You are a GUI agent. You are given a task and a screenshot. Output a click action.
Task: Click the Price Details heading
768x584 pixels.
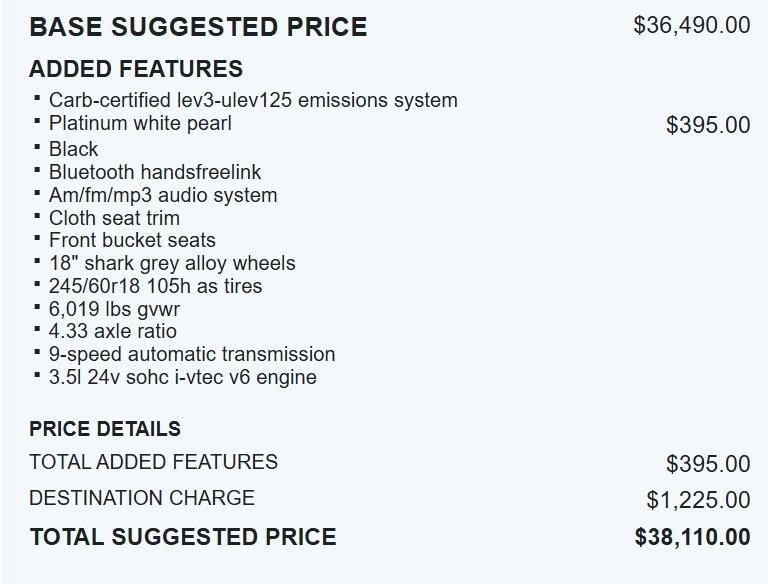[105, 429]
